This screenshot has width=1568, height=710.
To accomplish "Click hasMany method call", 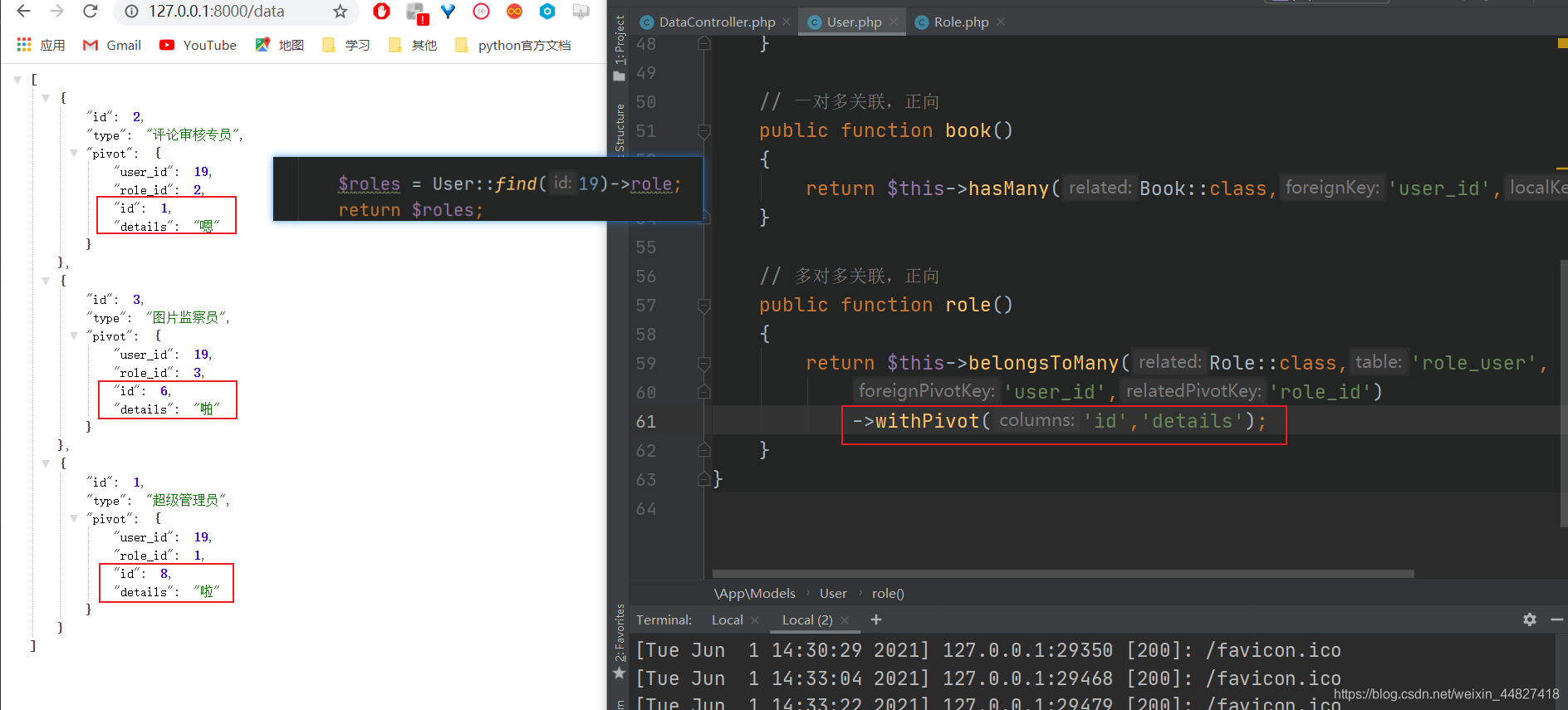I will pyautogui.click(x=1008, y=189).
